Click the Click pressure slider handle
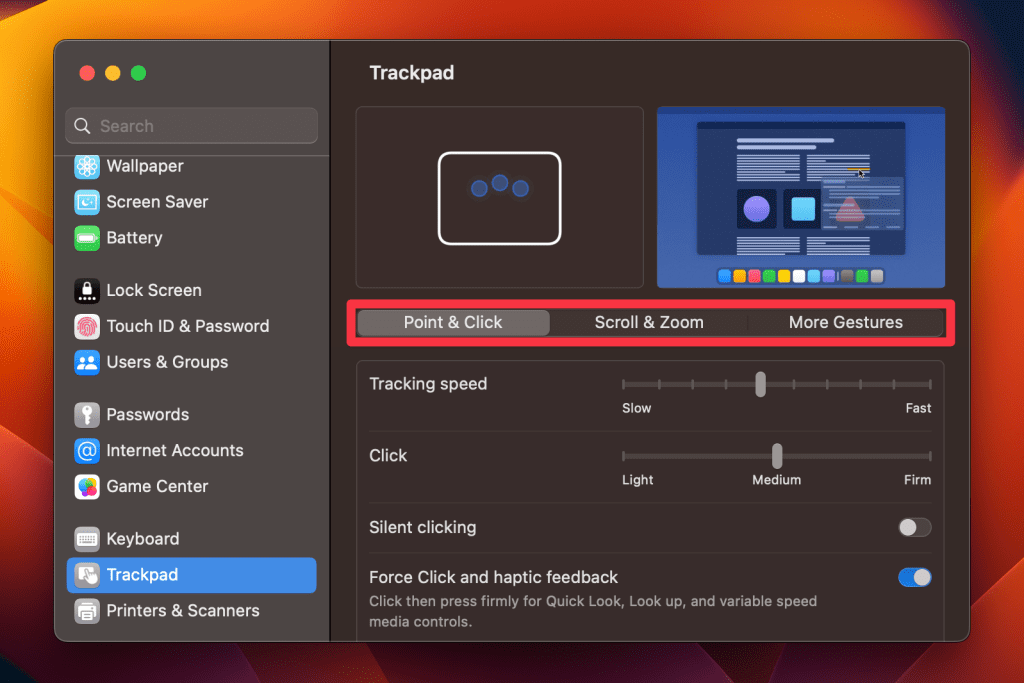Image resolution: width=1024 pixels, height=683 pixels. [x=776, y=456]
